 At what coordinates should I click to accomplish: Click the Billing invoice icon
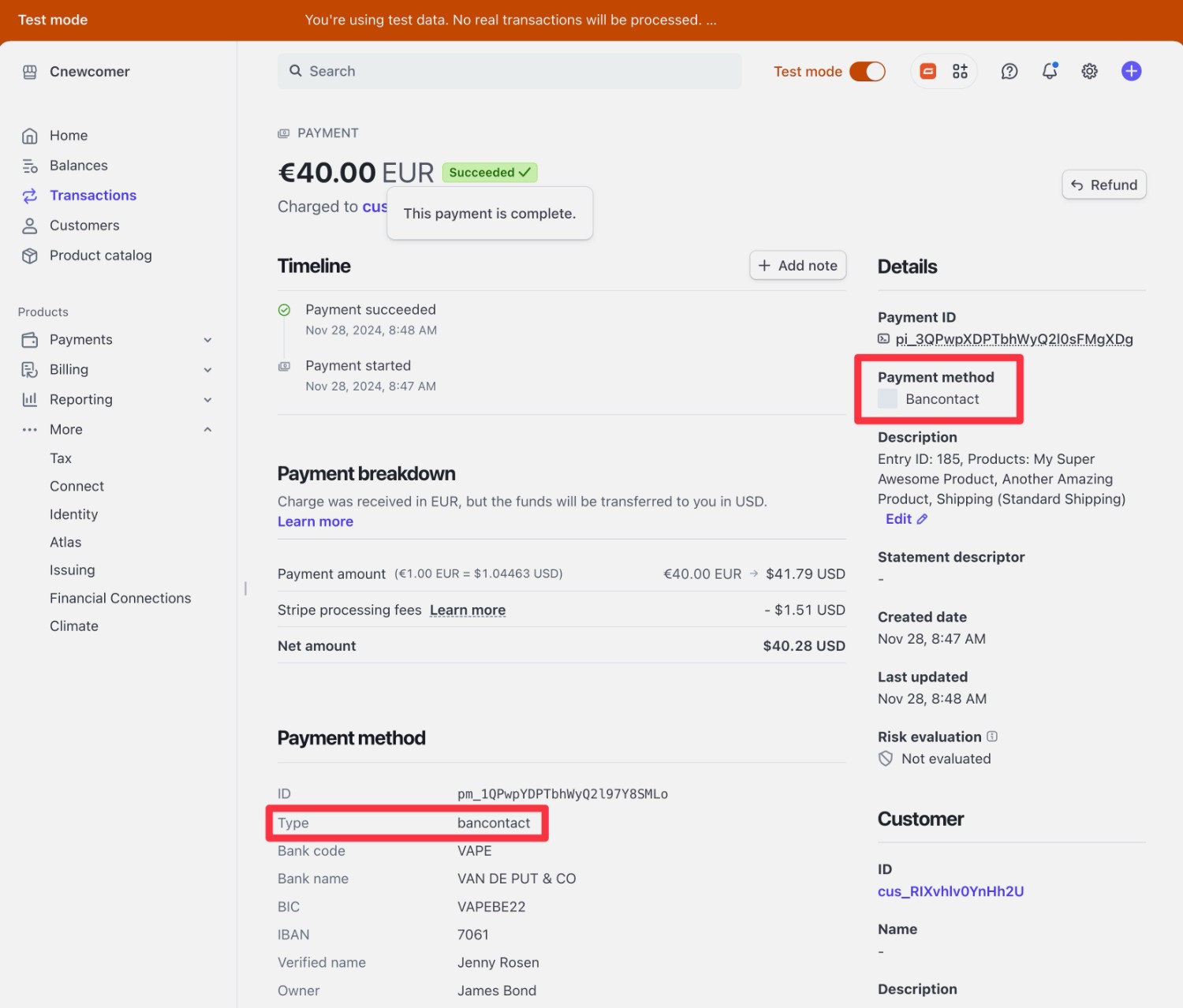coord(30,370)
